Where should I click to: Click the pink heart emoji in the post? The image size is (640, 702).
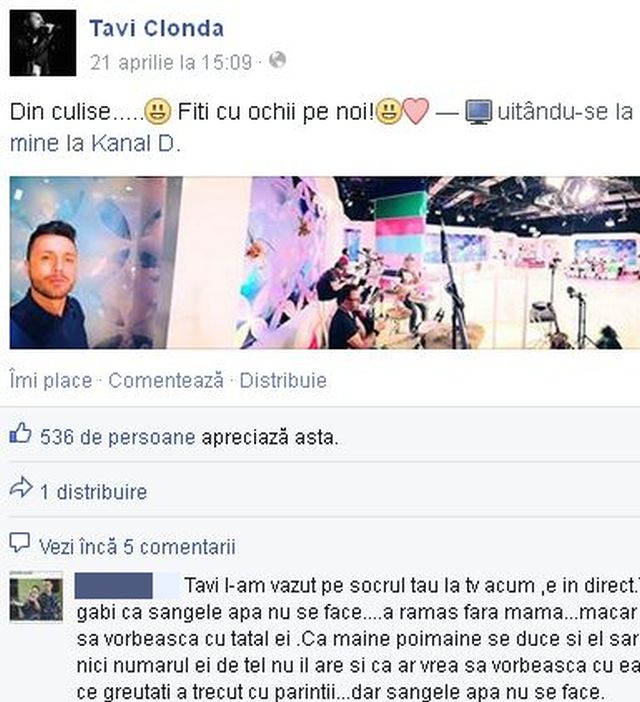pyautogui.click(x=416, y=111)
